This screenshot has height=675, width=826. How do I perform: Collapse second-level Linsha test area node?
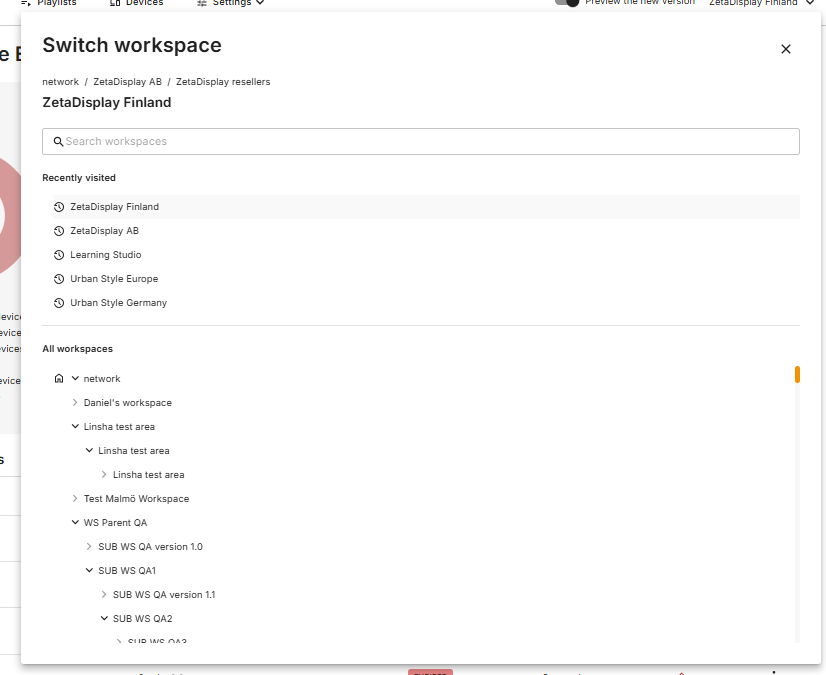(90, 451)
